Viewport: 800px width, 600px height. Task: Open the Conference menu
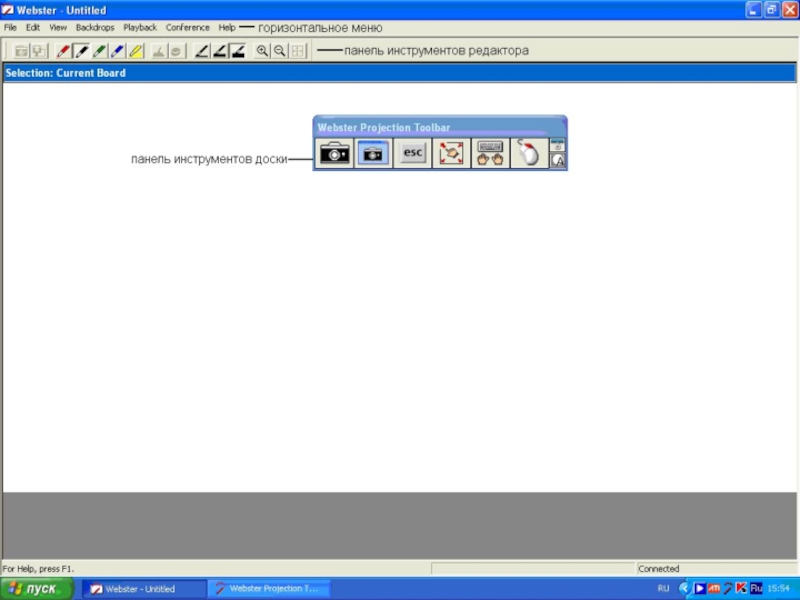188,28
